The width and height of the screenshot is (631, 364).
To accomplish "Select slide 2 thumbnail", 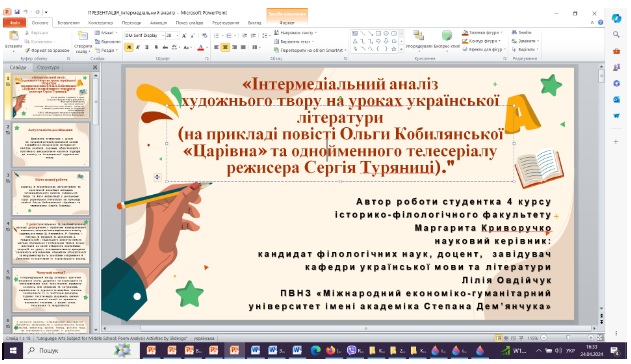I will point(50,145).
